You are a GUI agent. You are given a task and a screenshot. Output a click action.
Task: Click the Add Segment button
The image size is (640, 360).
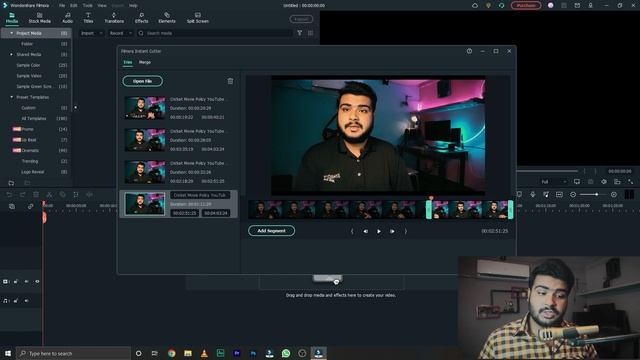pyautogui.click(x=271, y=231)
